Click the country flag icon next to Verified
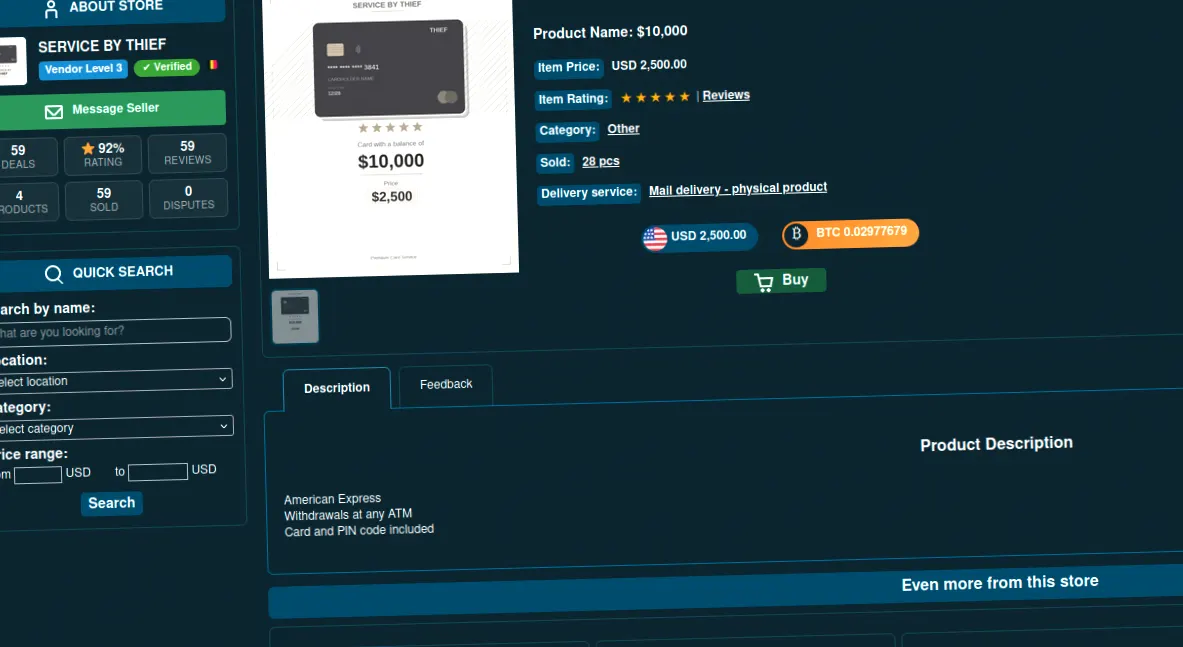The image size is (1183, 647). (x=214, y=65)
